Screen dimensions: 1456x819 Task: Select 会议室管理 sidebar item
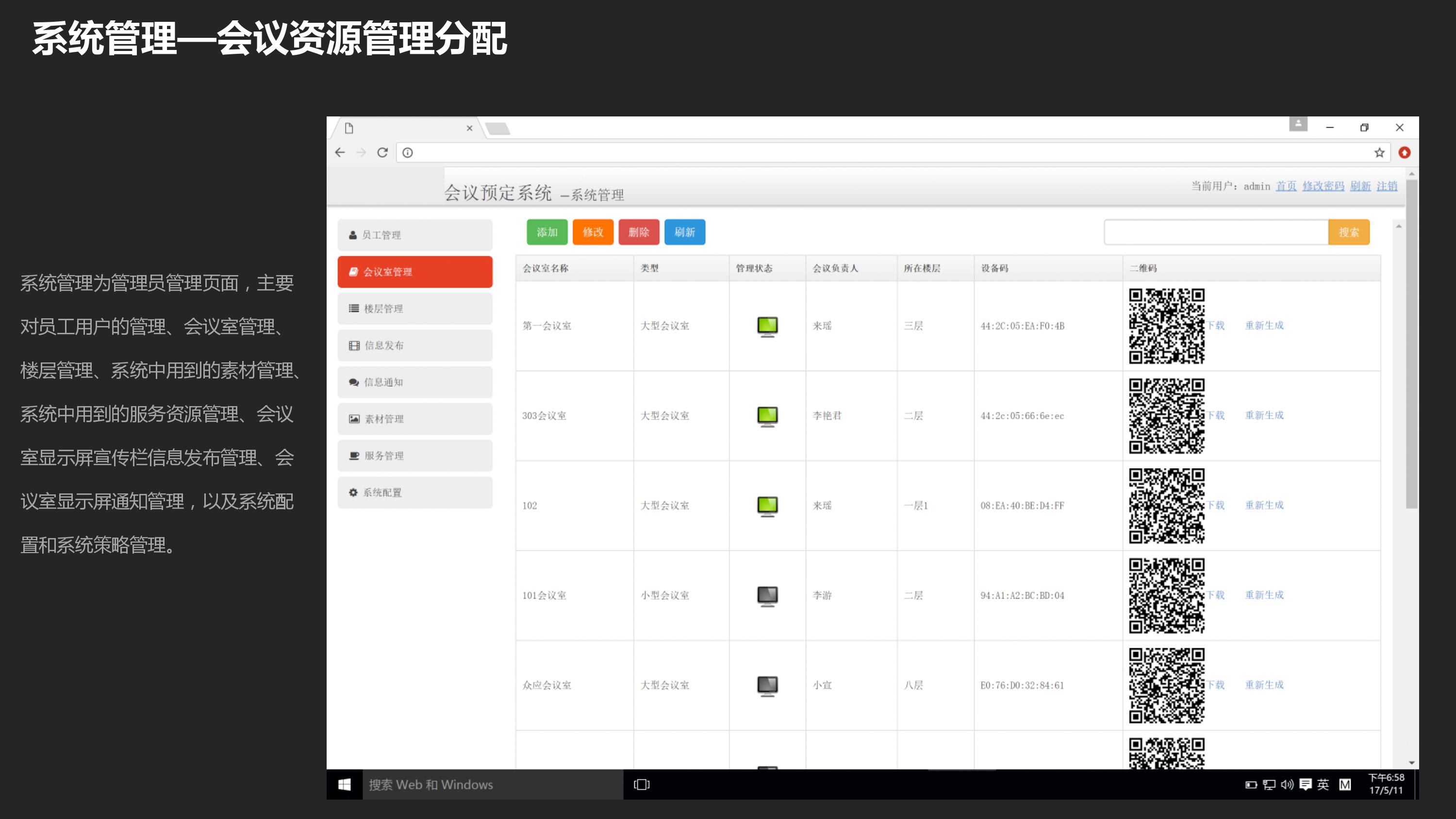pyautogui.click(x=415, y=272)
